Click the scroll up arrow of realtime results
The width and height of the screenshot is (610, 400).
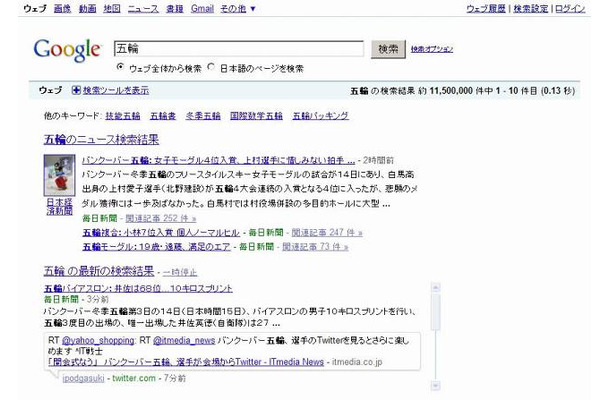click(436, 288)
